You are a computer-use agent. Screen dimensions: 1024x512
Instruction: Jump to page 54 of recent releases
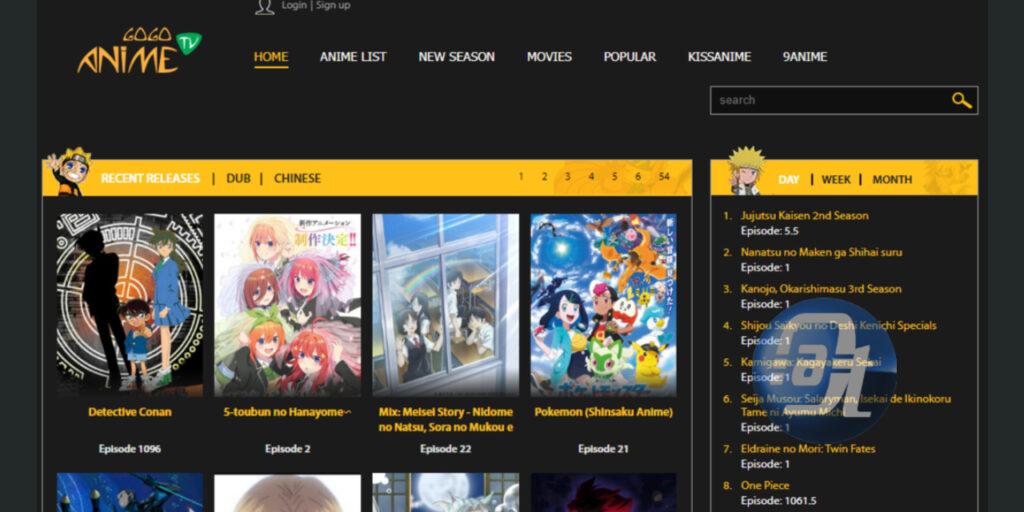point(664,176)
